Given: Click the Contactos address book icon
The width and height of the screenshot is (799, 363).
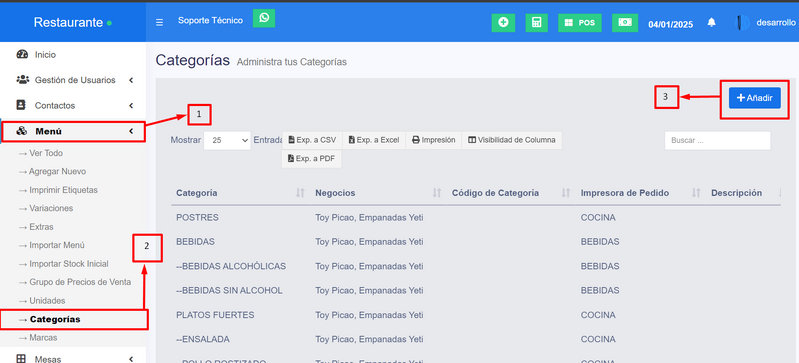Looking at the screenshot, I should coord(21,105).
